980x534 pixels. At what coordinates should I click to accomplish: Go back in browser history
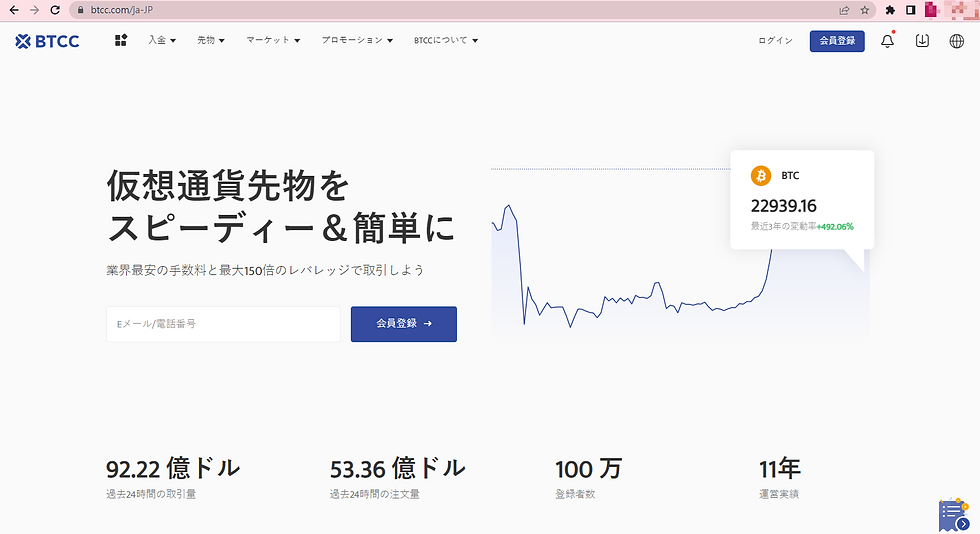click(x=14, y=10)
